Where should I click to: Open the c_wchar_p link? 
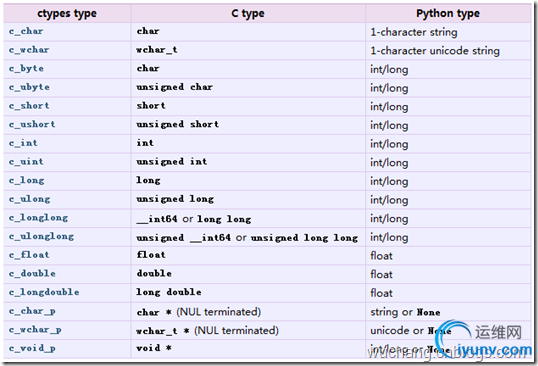(x=35, y=330)
